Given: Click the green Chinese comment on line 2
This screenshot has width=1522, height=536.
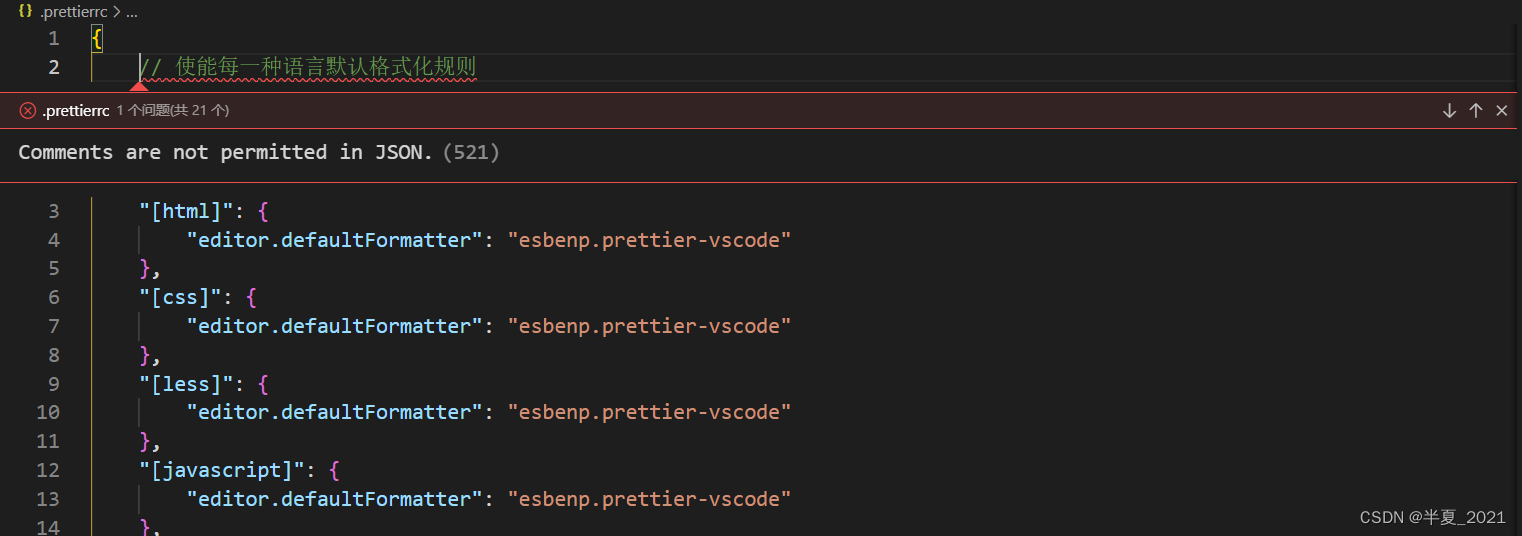Looking at the screenshot, I should pyautogui.click(x=308, y=67).
